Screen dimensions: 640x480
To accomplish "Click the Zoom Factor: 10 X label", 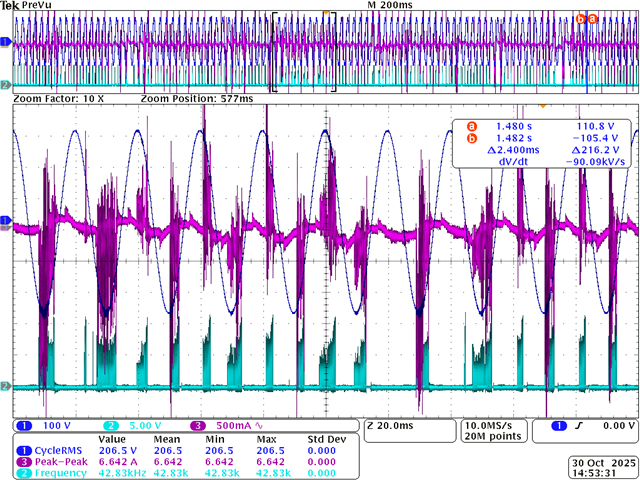I will pyautogui.click(x=59, y=99).
